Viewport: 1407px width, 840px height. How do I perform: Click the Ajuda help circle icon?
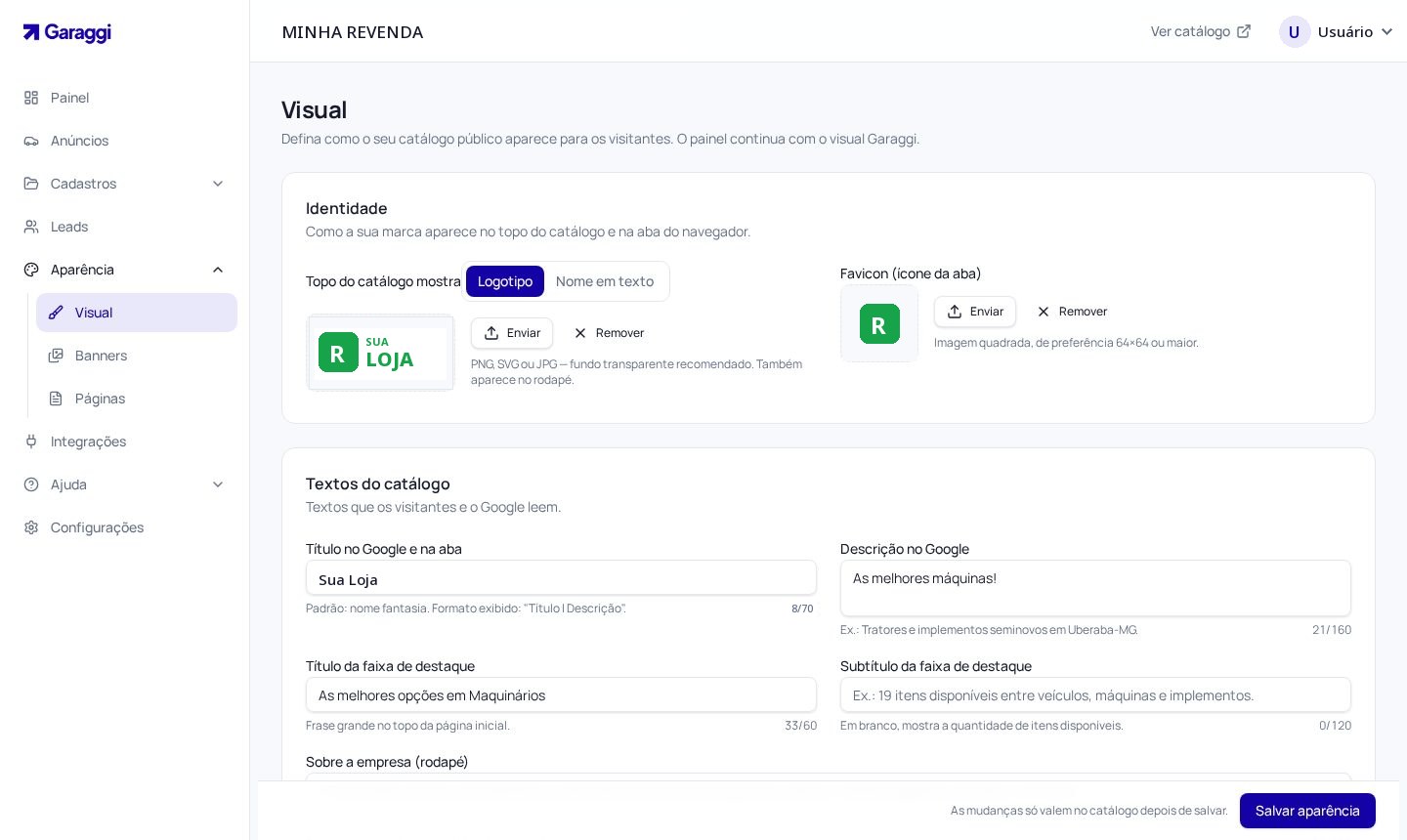pos(31,484)
